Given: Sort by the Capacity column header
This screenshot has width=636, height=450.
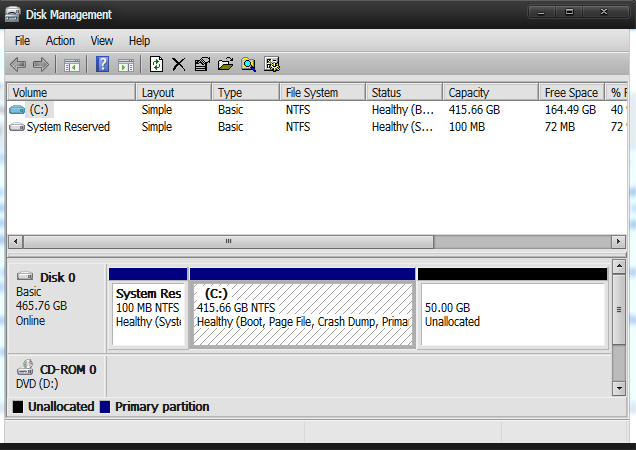Looking at the screenshot, I should pos(491,93).
